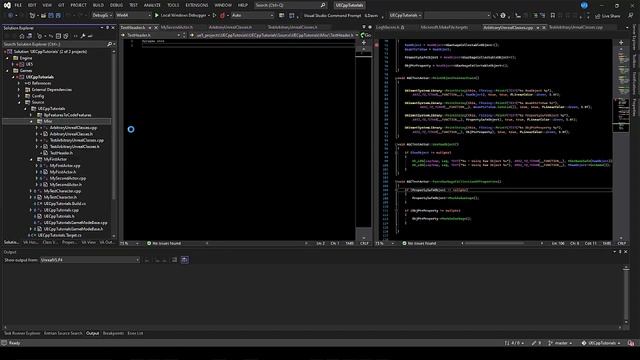Select TestHeader.h in Solution Explorer
Image resolution: width=640 pixels, height=360 pixels.
coord(61,153)
